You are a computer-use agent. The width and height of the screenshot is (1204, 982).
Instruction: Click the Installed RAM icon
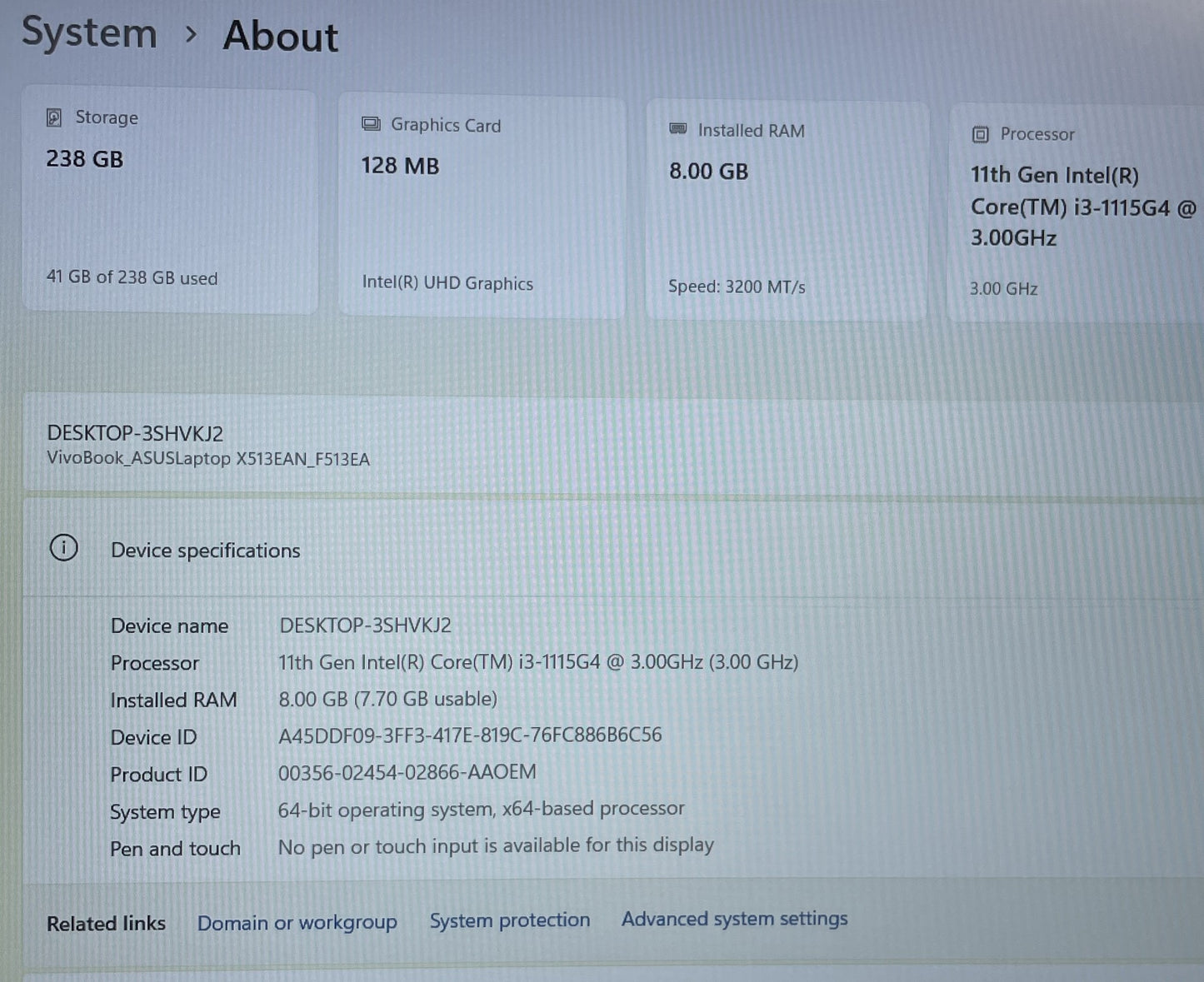(675, 129)
